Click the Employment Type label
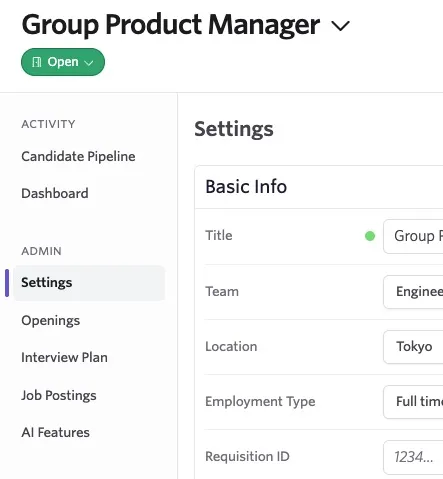This screenshot has height=479, width=443. (260, 402)
